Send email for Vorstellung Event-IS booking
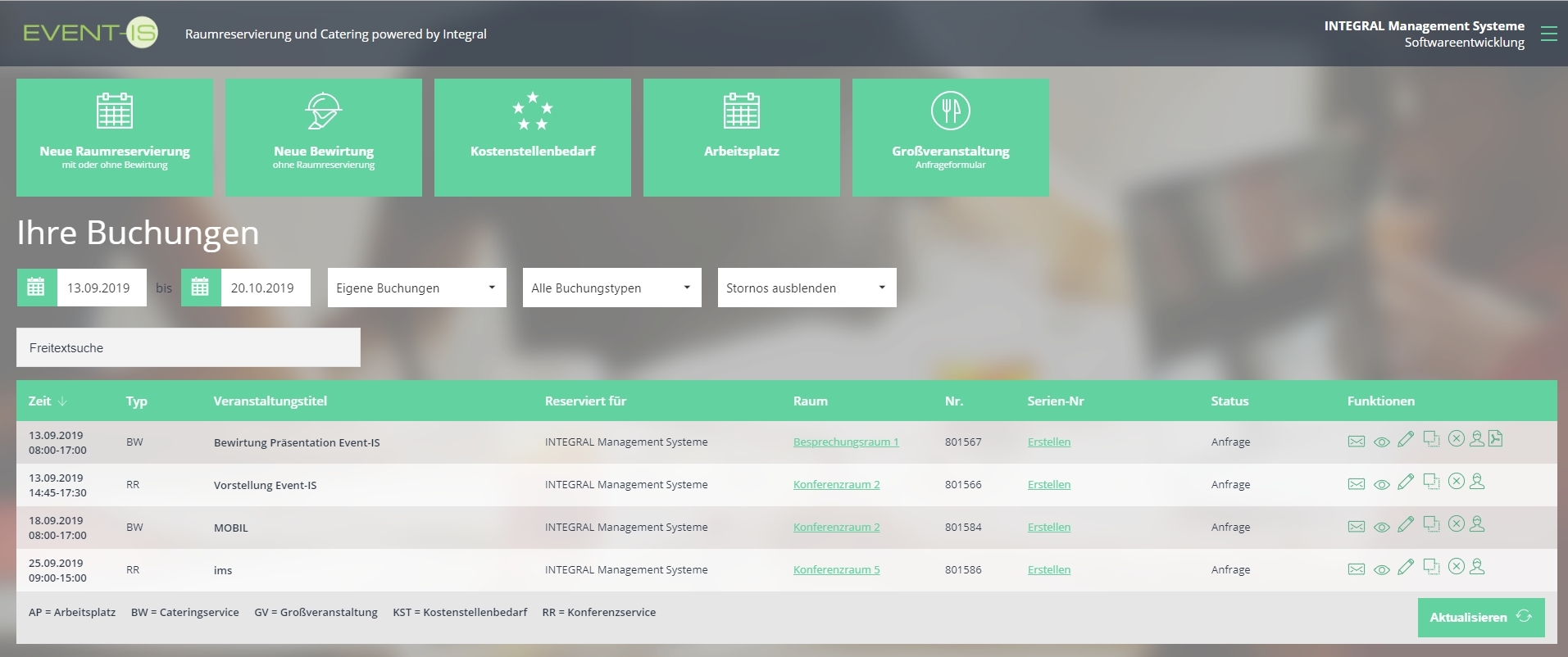This screenshot has height=657, width=1568. (1357, 484)
